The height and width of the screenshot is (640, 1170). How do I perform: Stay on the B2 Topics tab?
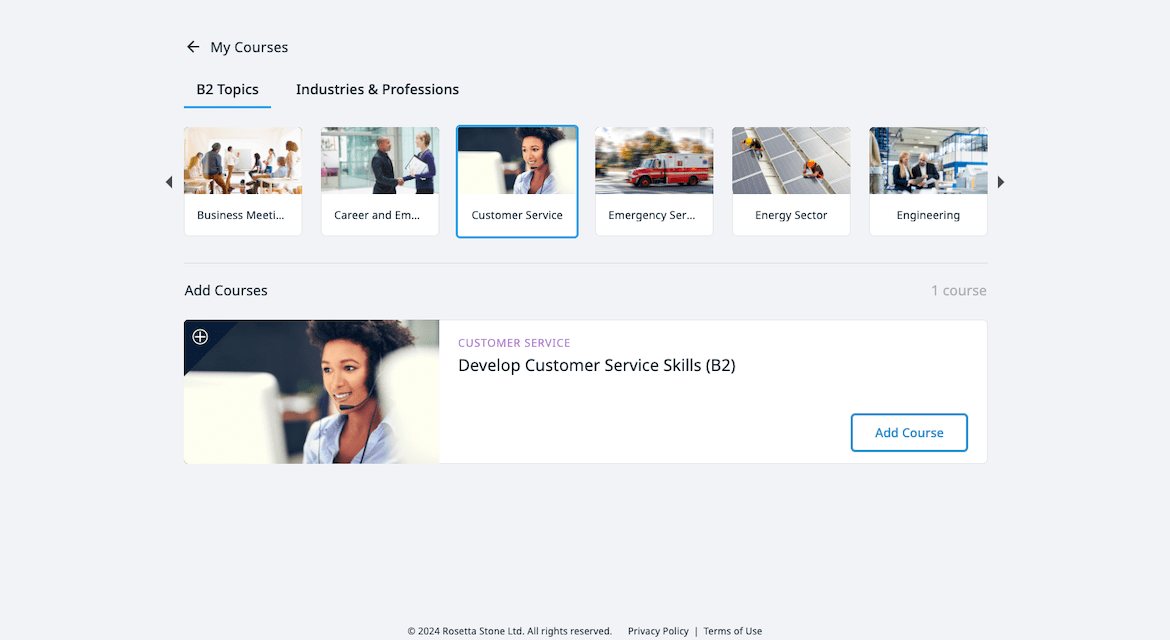227,89
